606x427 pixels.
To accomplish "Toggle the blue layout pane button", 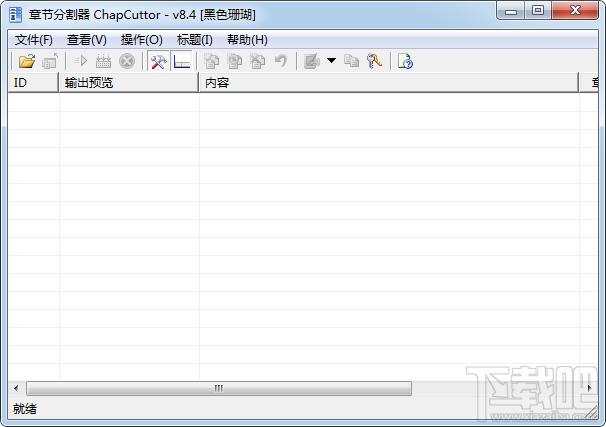I will [182, 61].
